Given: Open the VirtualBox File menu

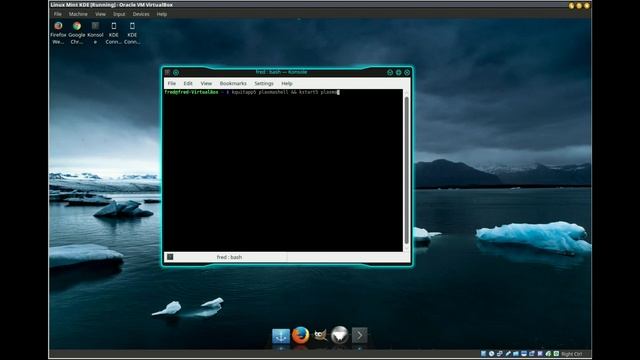Looking at the screenshot, I should (58, 14).
